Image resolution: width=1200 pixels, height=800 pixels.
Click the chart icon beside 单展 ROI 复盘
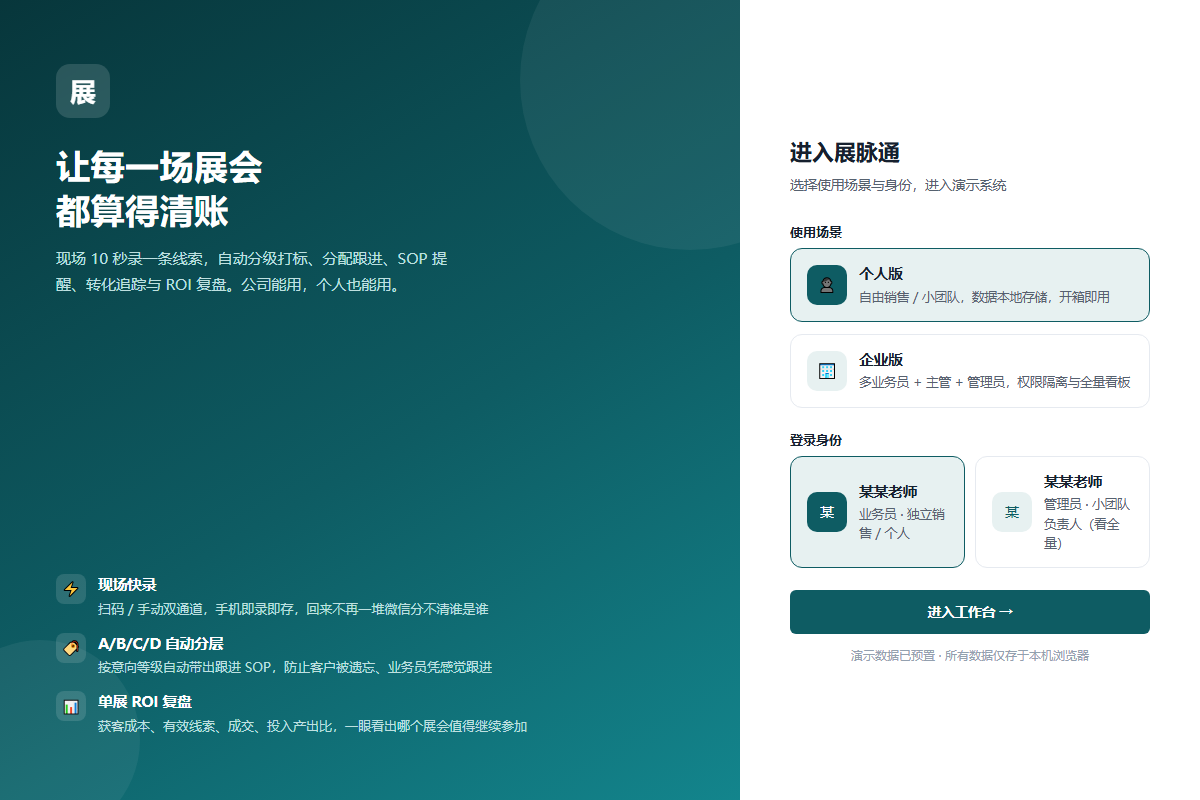click(71, 706)
